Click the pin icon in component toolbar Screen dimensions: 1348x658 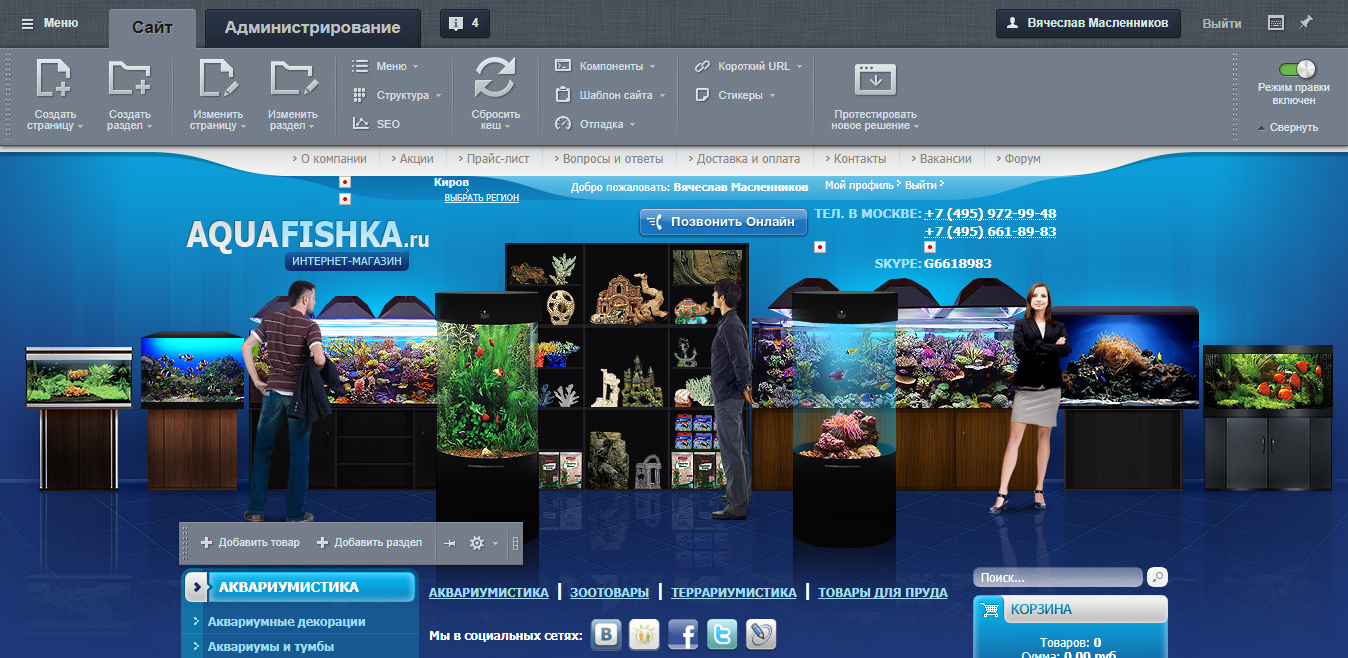coord(449,543)
